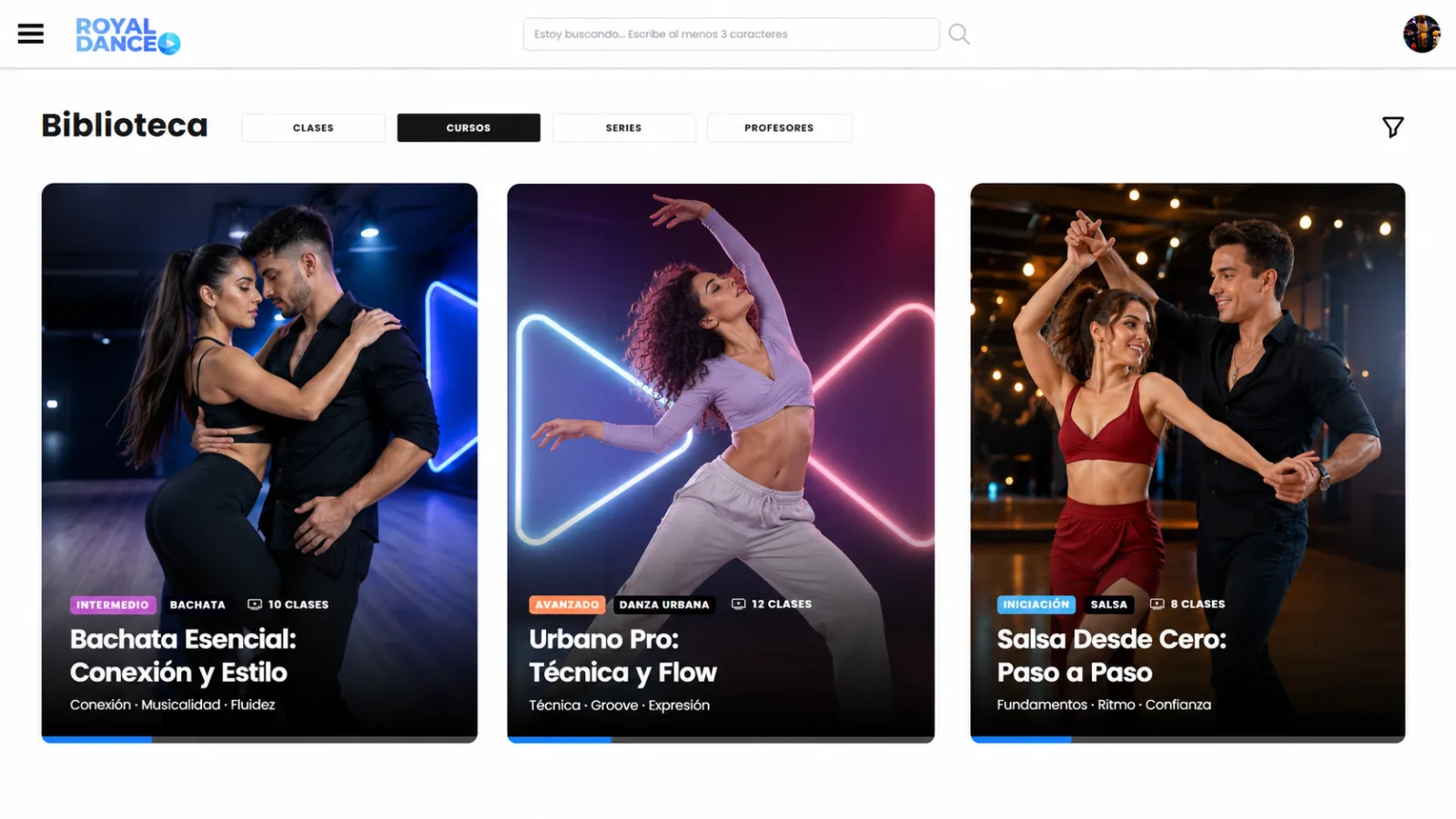Click the INICIACIÓN level tag
This screenshot has height=819, width=1456.
(1036, 604)
